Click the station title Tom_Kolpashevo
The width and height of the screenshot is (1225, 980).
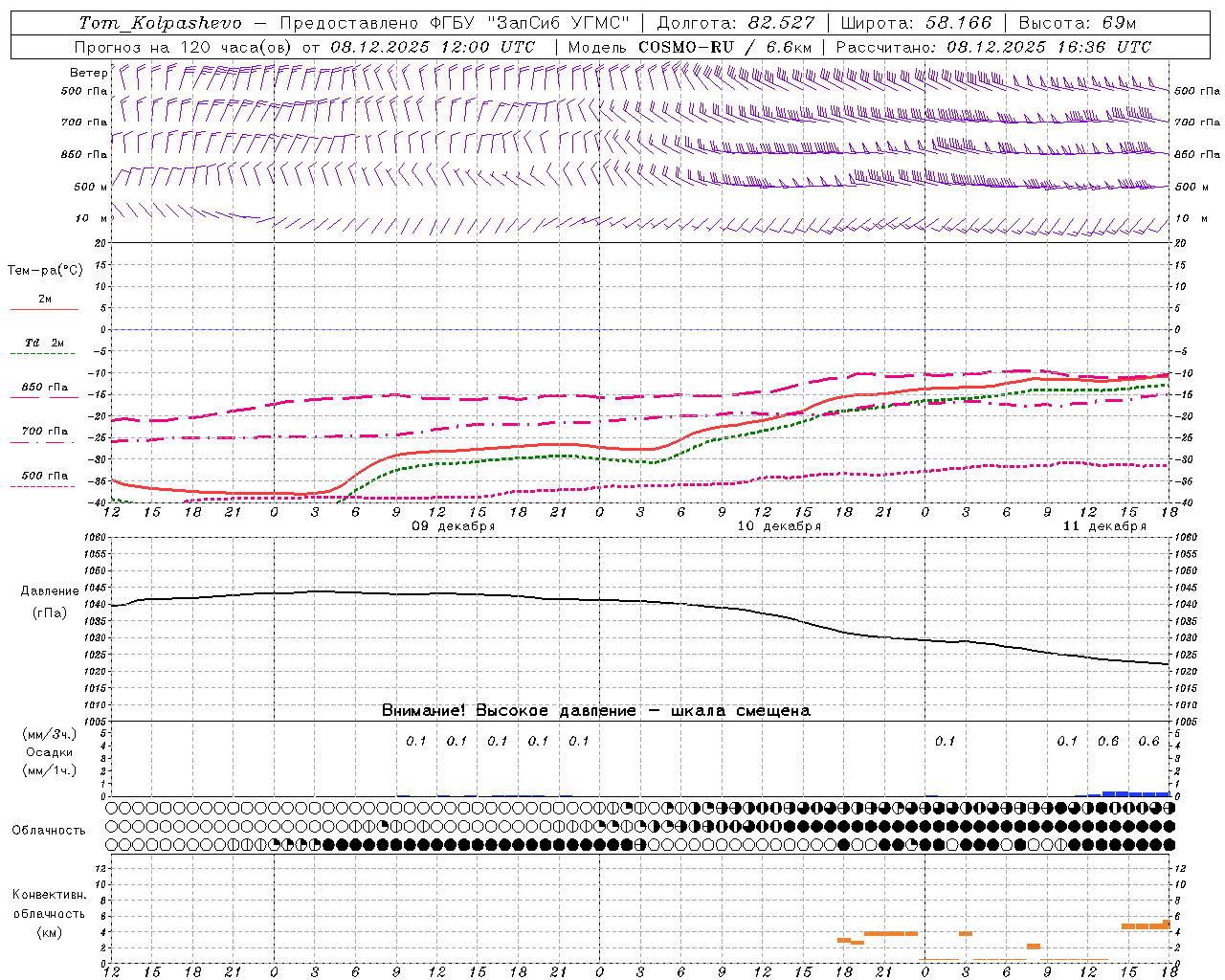click(160, 23)
